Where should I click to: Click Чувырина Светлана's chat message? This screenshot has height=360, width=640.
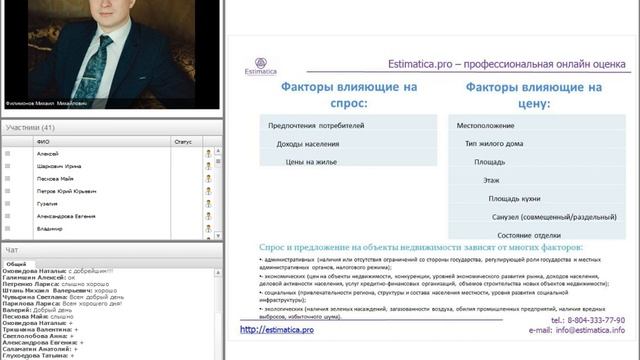click(63, 297)
